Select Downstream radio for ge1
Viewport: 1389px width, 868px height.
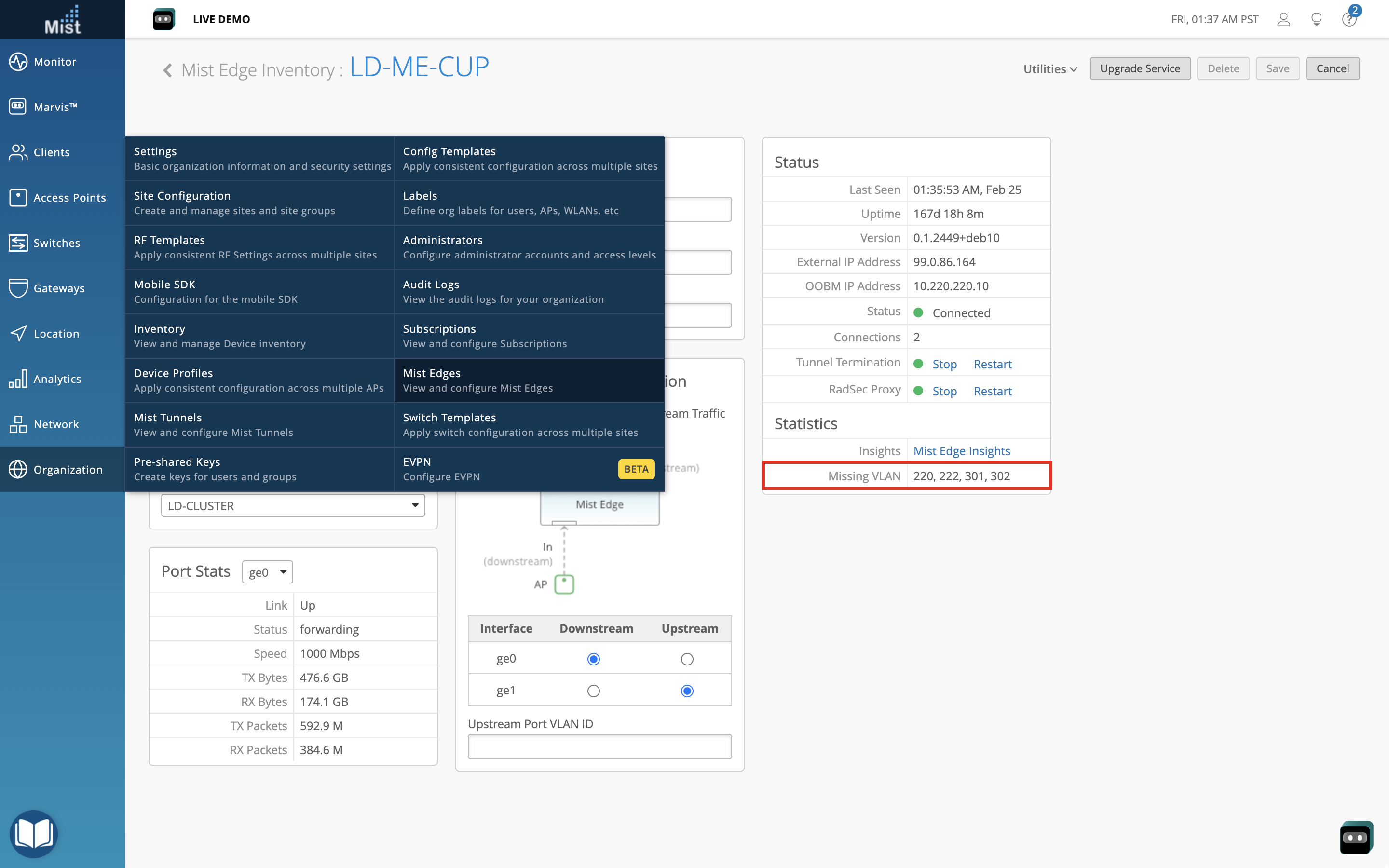tap(594, 691)
